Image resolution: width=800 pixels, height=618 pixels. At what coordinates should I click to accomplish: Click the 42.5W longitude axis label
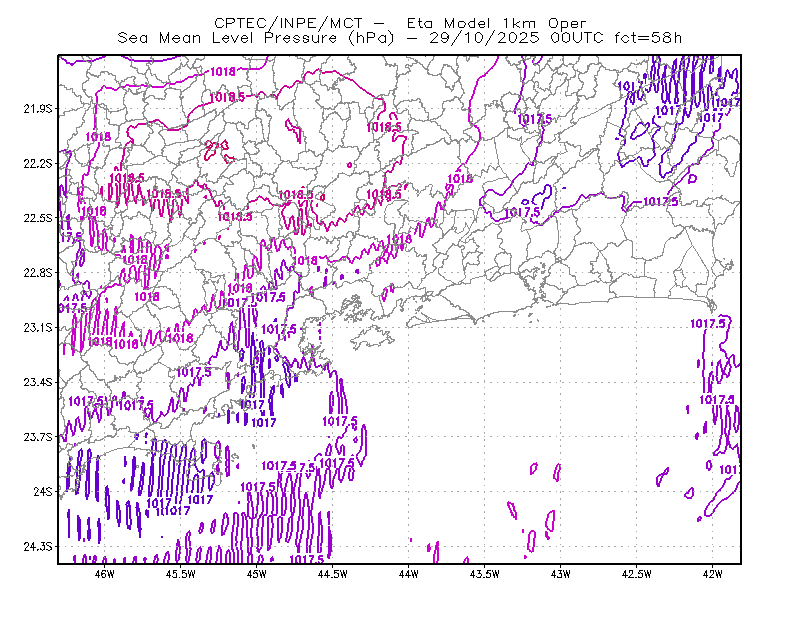click(x=636, y=574)
